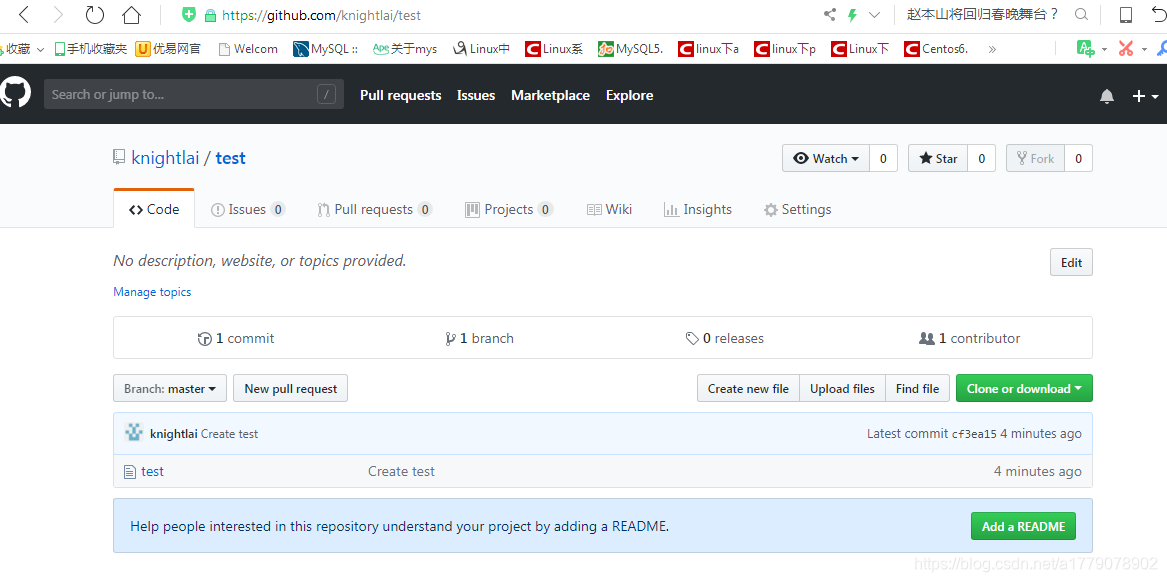
Task: Click the green shield security icon
Action: pos(190,14)
